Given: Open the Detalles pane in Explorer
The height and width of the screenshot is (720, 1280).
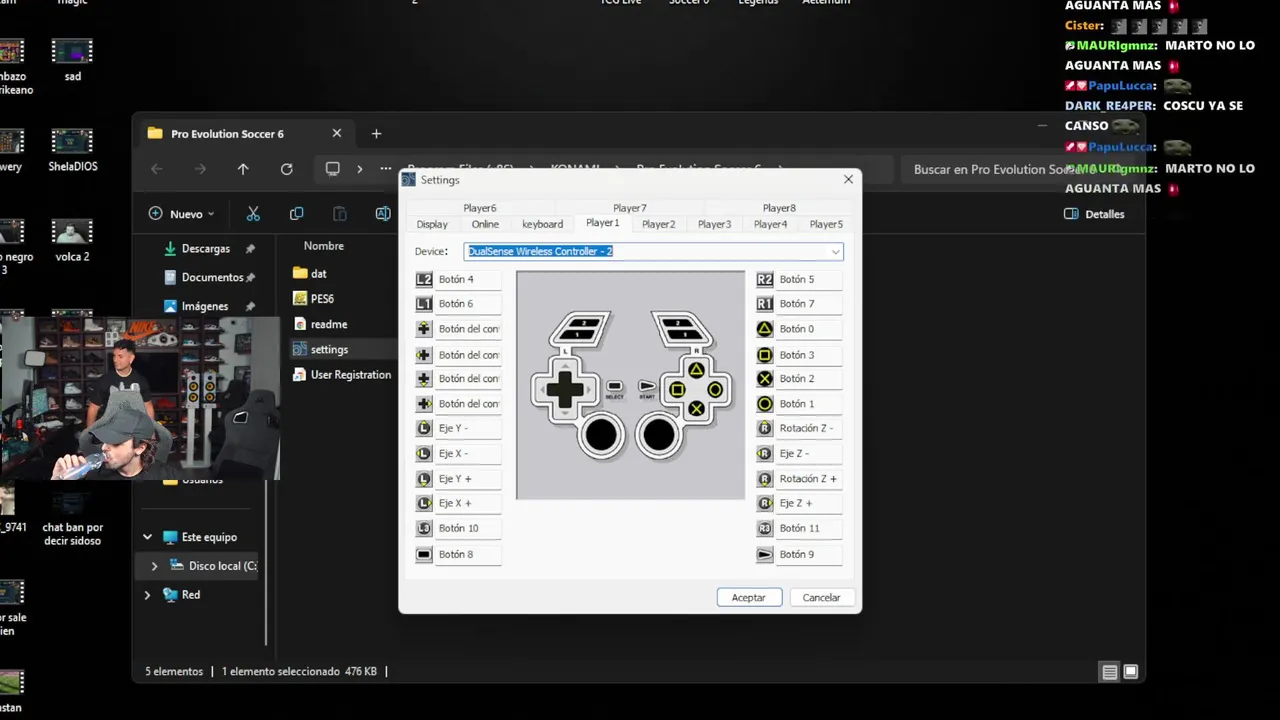Looking at the screenshot, I should 1094,214.
